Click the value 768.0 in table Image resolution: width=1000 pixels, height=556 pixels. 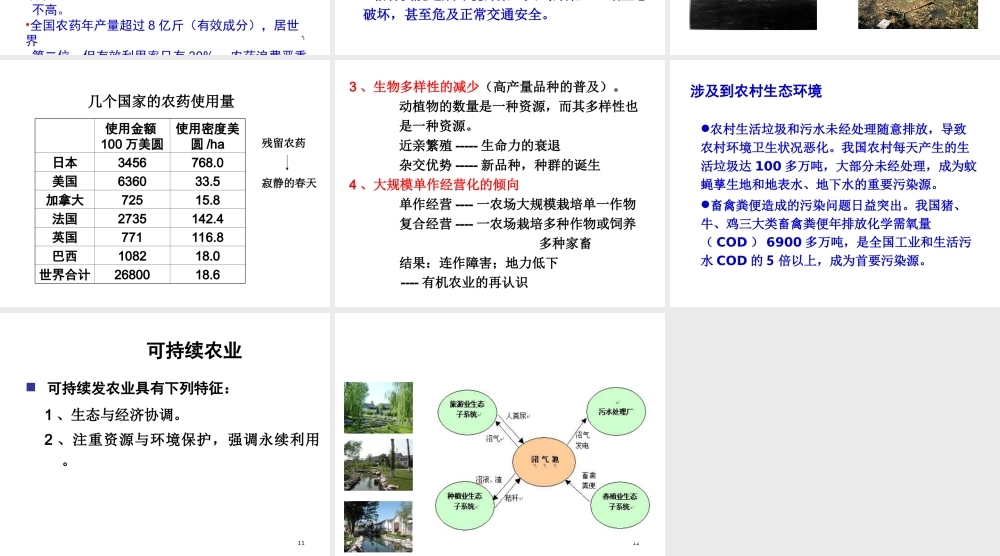208,163
